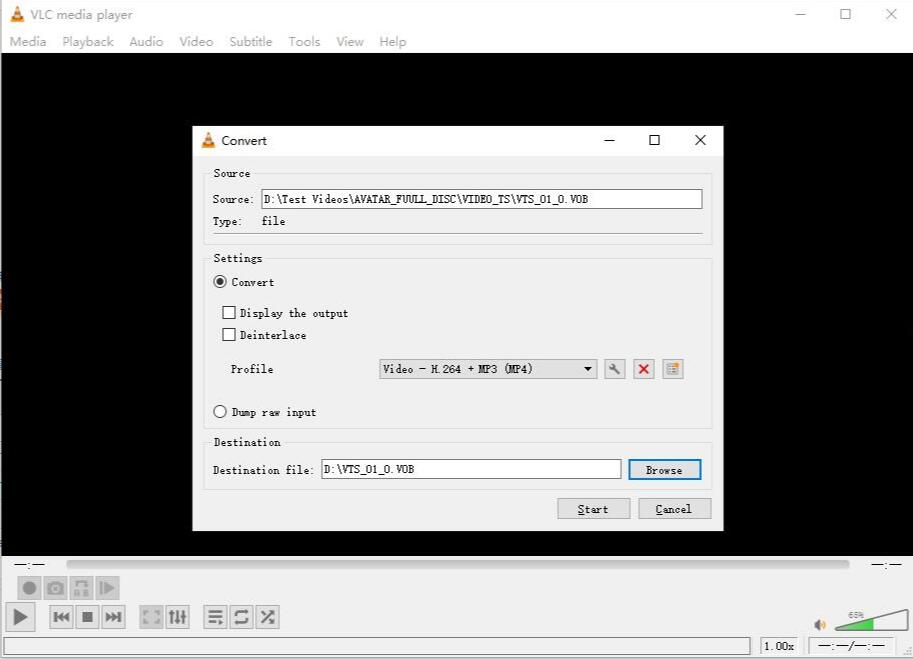913x659 pixels.
Task: Skip to previous media track
Action: (61, 617)
